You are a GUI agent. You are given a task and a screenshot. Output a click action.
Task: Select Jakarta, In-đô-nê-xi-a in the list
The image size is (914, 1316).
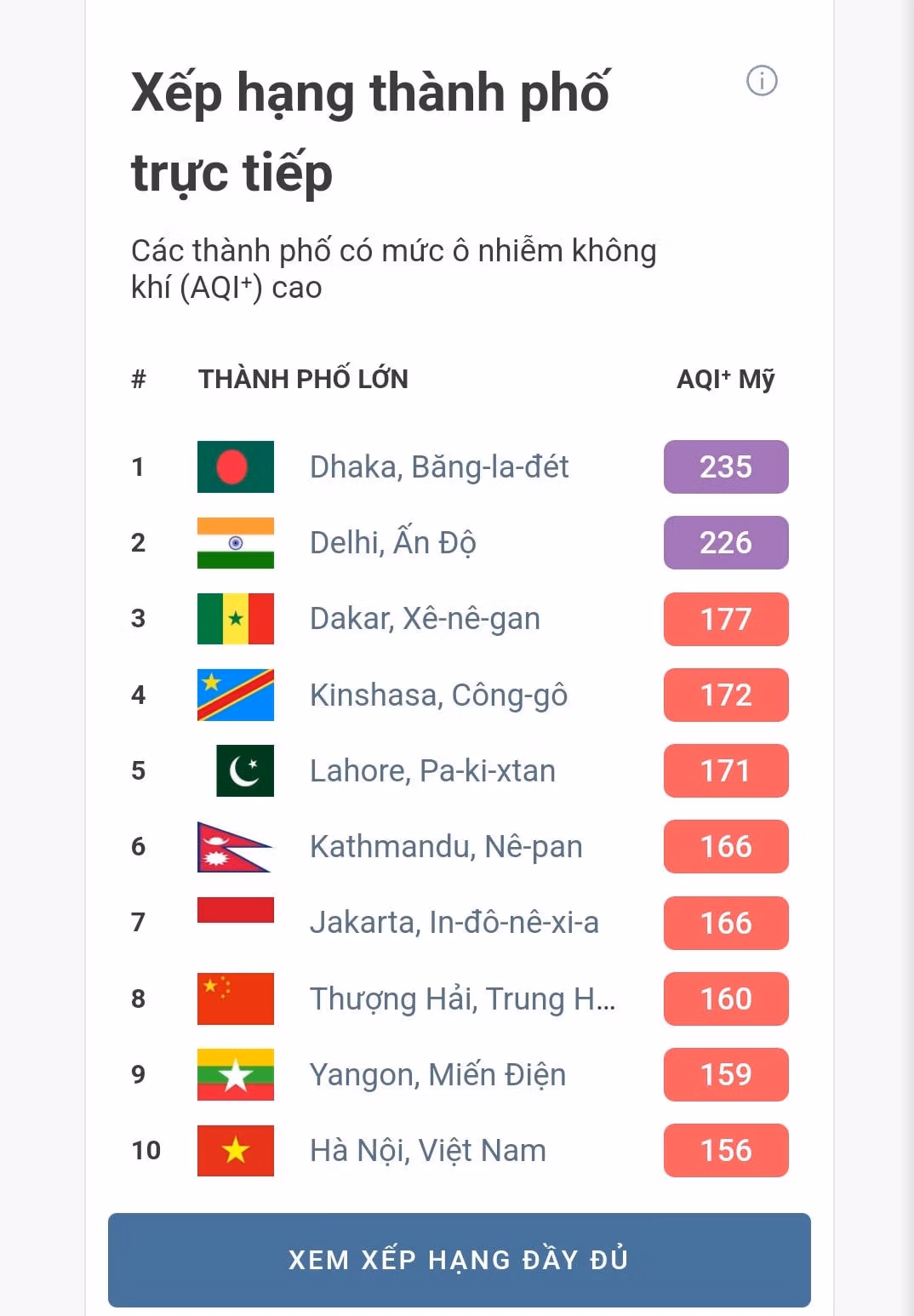(454, 923)
